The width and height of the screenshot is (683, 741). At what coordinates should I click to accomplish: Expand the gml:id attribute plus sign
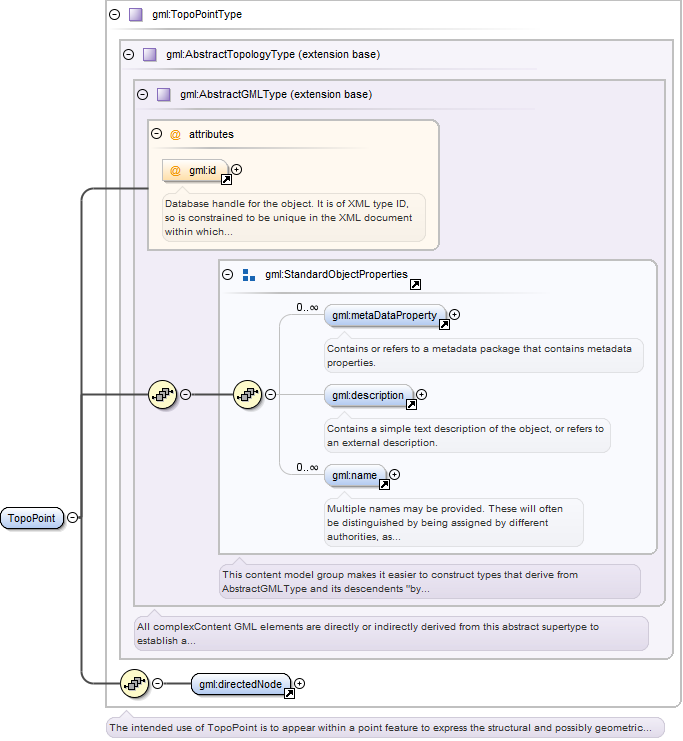pos(237,170)
